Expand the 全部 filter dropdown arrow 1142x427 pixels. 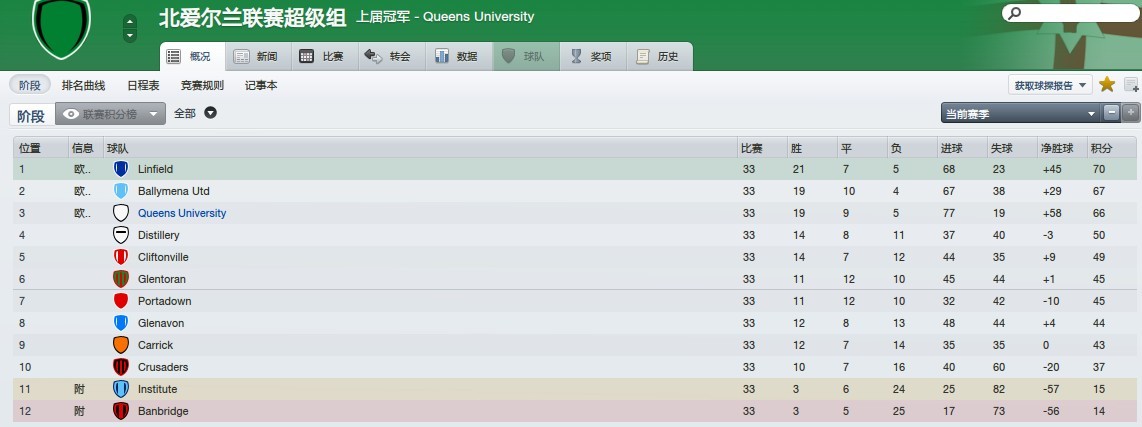coord(210,113)
